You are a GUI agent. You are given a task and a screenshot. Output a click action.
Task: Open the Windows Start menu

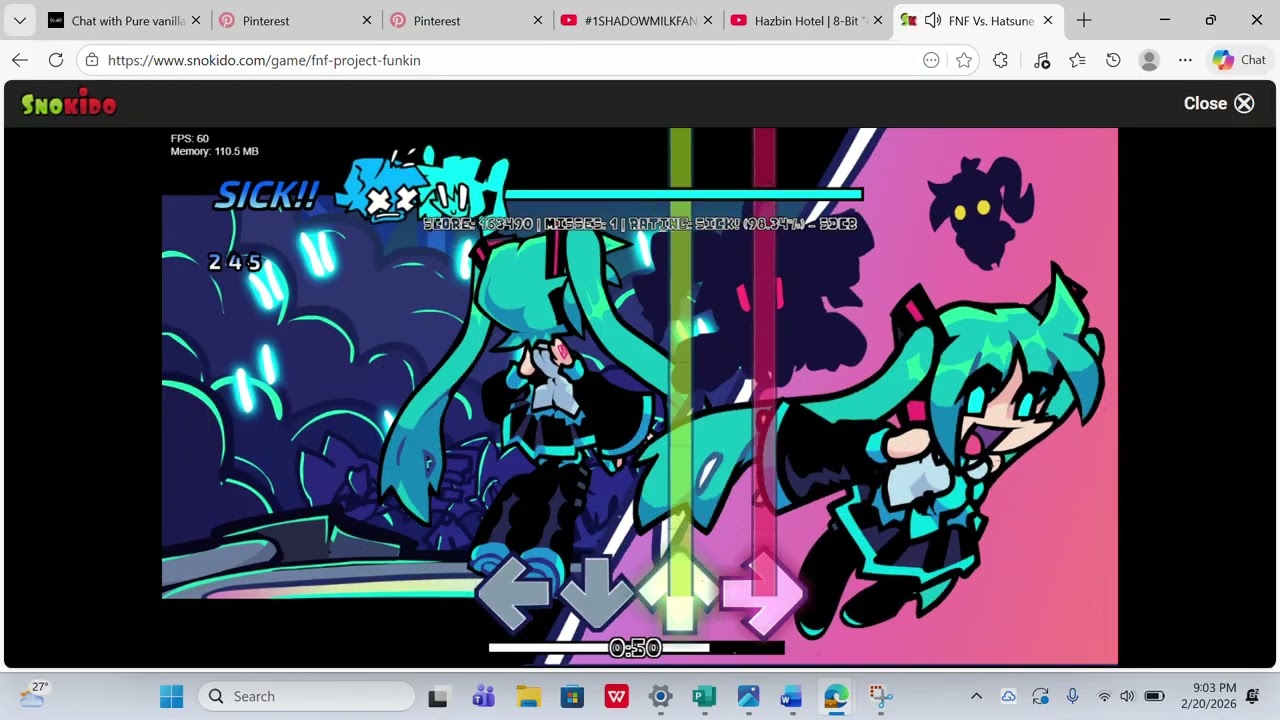171,696
